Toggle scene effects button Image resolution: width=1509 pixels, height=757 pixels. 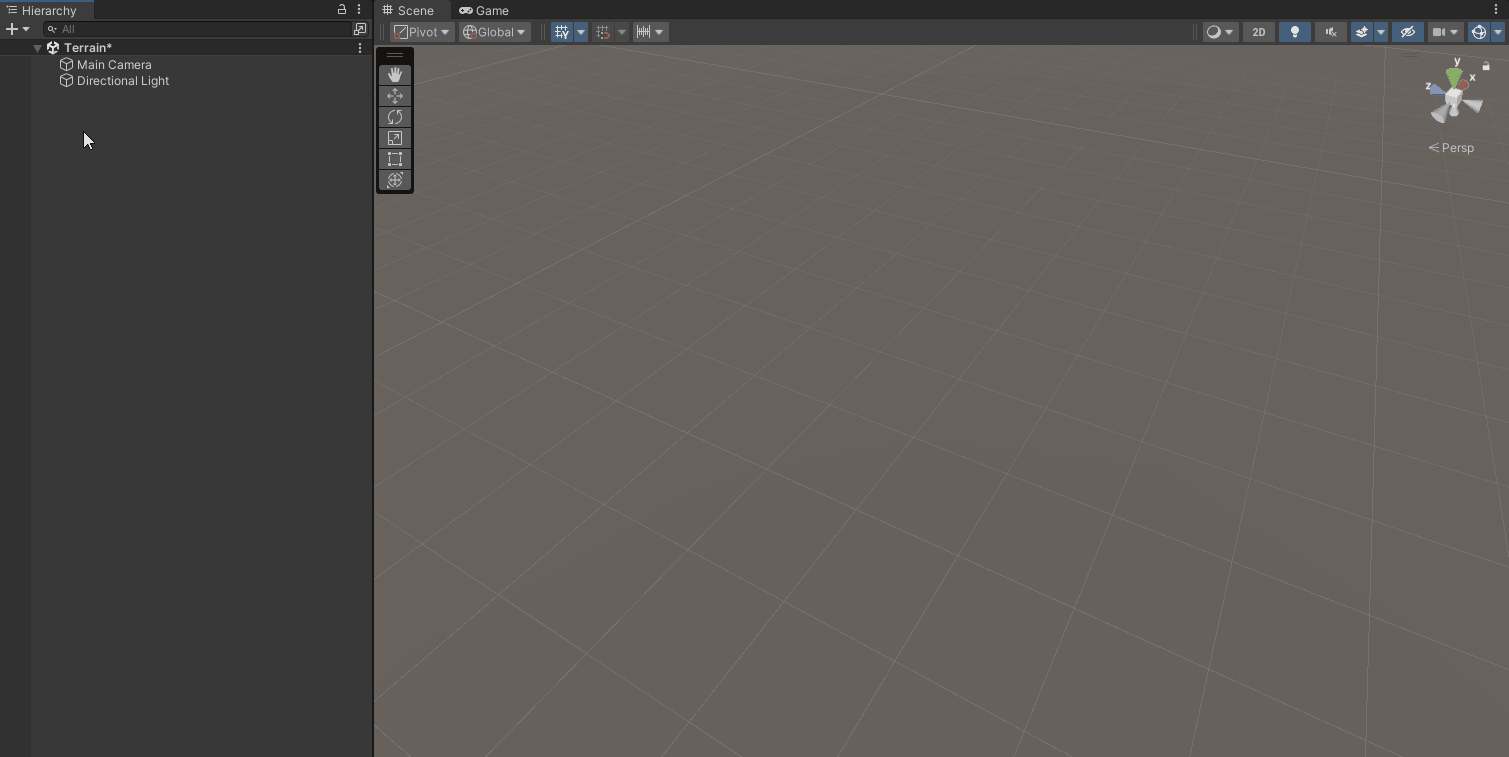(1362, 32)
